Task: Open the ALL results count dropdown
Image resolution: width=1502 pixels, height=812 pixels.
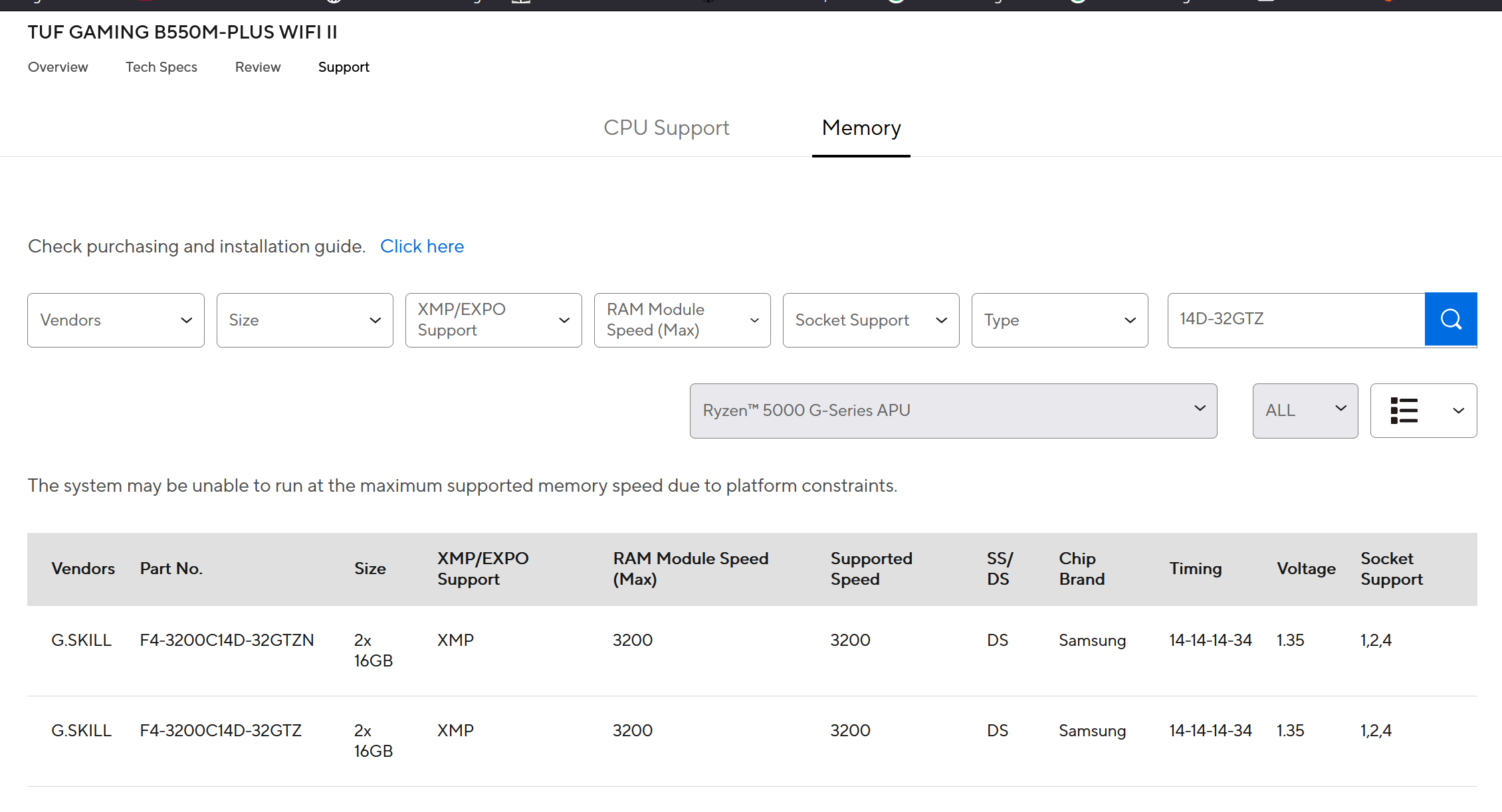Action: point(1305,411)
